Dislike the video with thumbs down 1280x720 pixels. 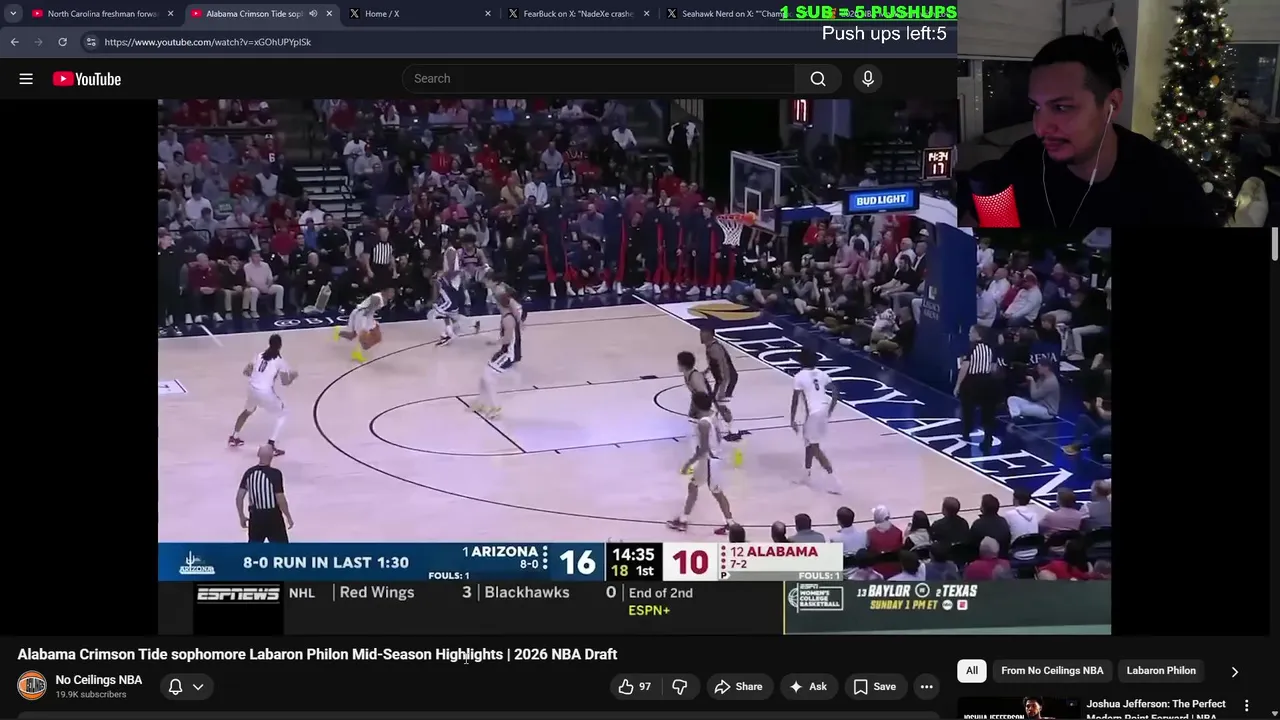click(680, 687)
